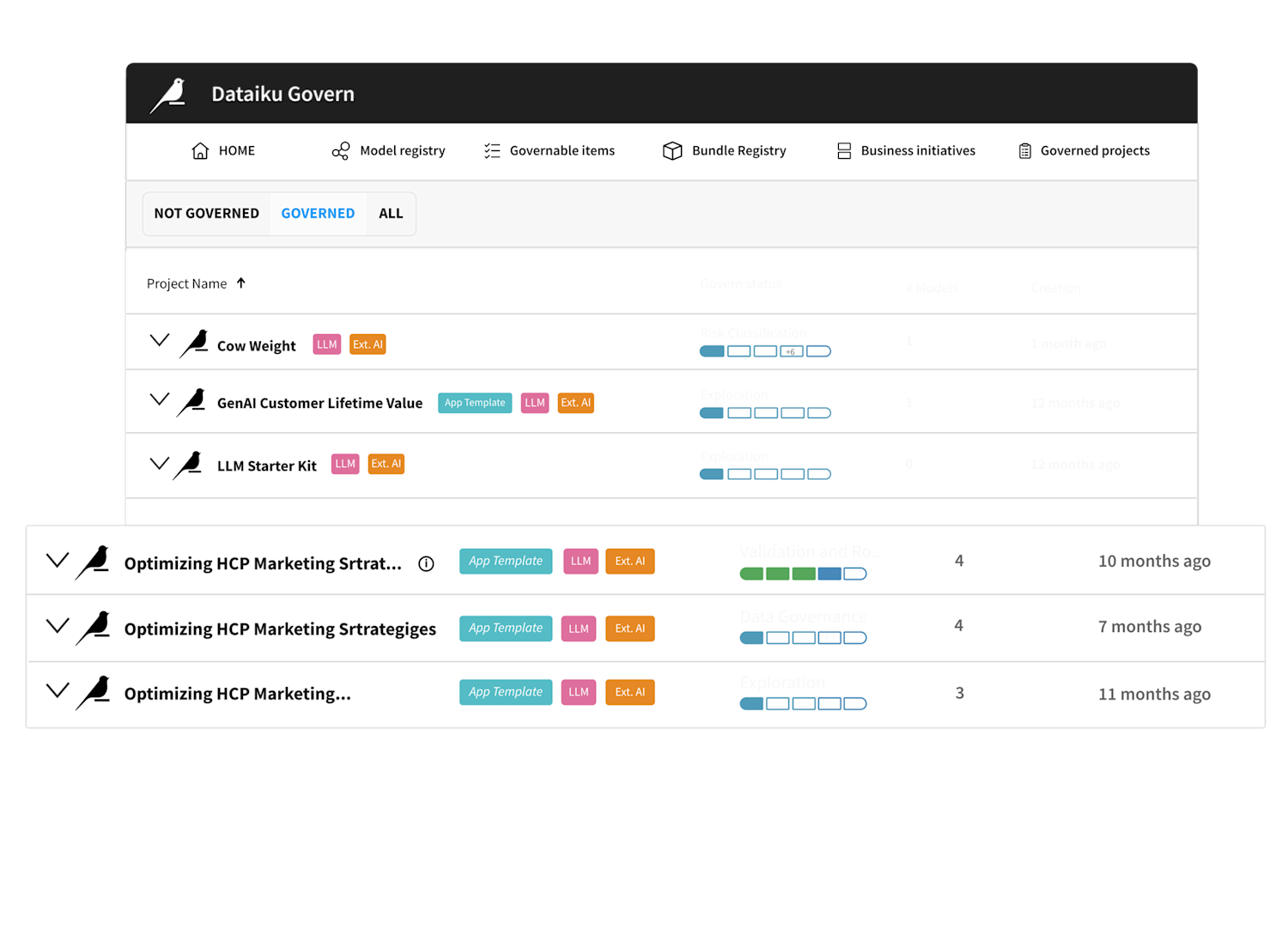This screenshot has height=930, width=1288.
Task: Click bird icon of Optimizing HCP Marketing Srtrategiges
Action: pos(93,628)
